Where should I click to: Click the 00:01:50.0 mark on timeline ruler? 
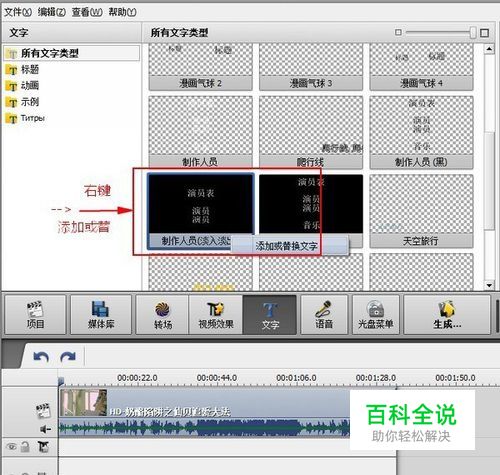click(x=455, y=378)
